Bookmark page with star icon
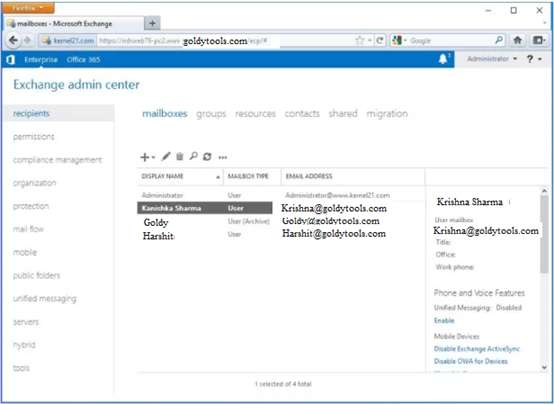The height and width of the screenshot is (404, 554). [x=360, y=40]
